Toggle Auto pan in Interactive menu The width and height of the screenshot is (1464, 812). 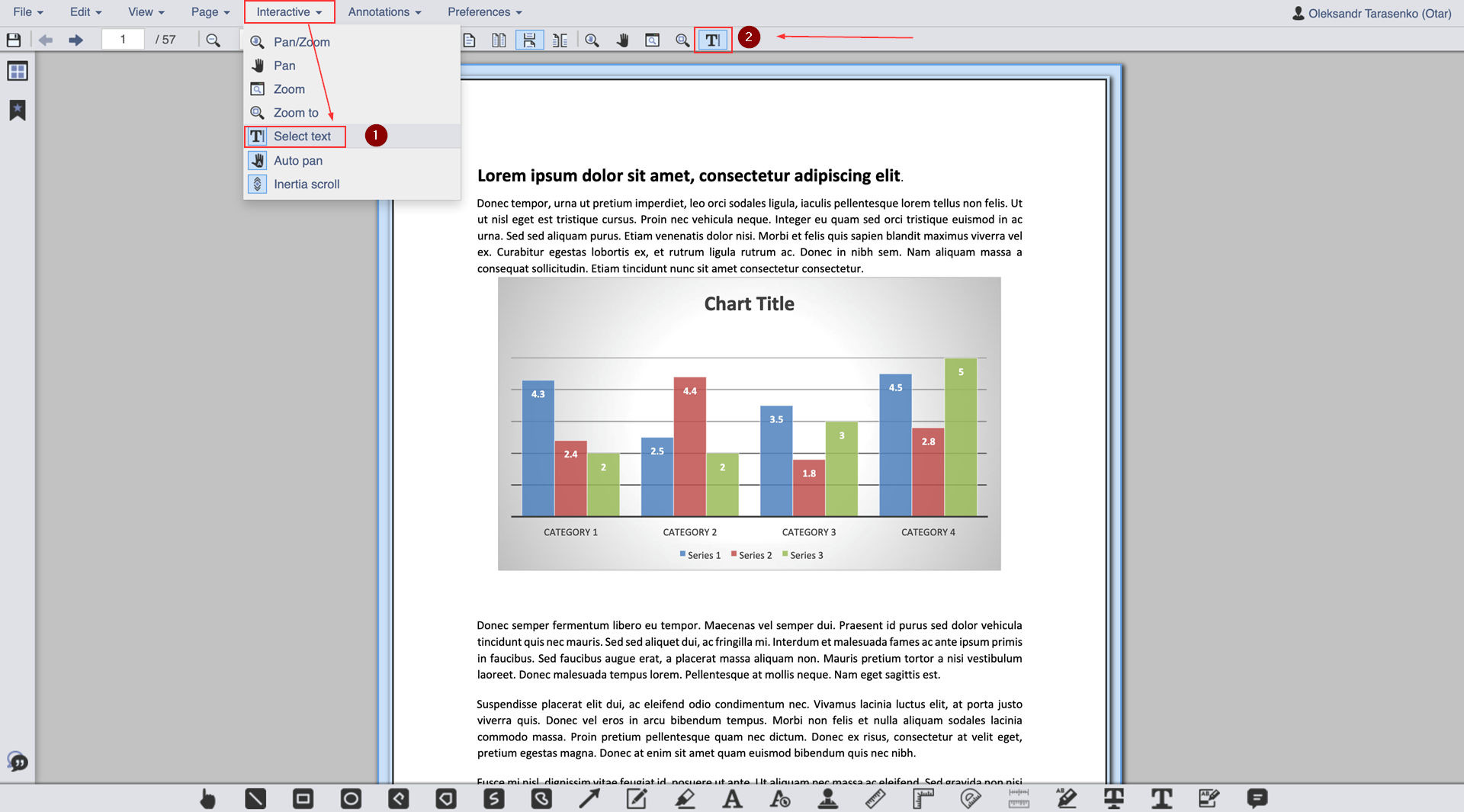pyautogui.click(x=297, y=161)
